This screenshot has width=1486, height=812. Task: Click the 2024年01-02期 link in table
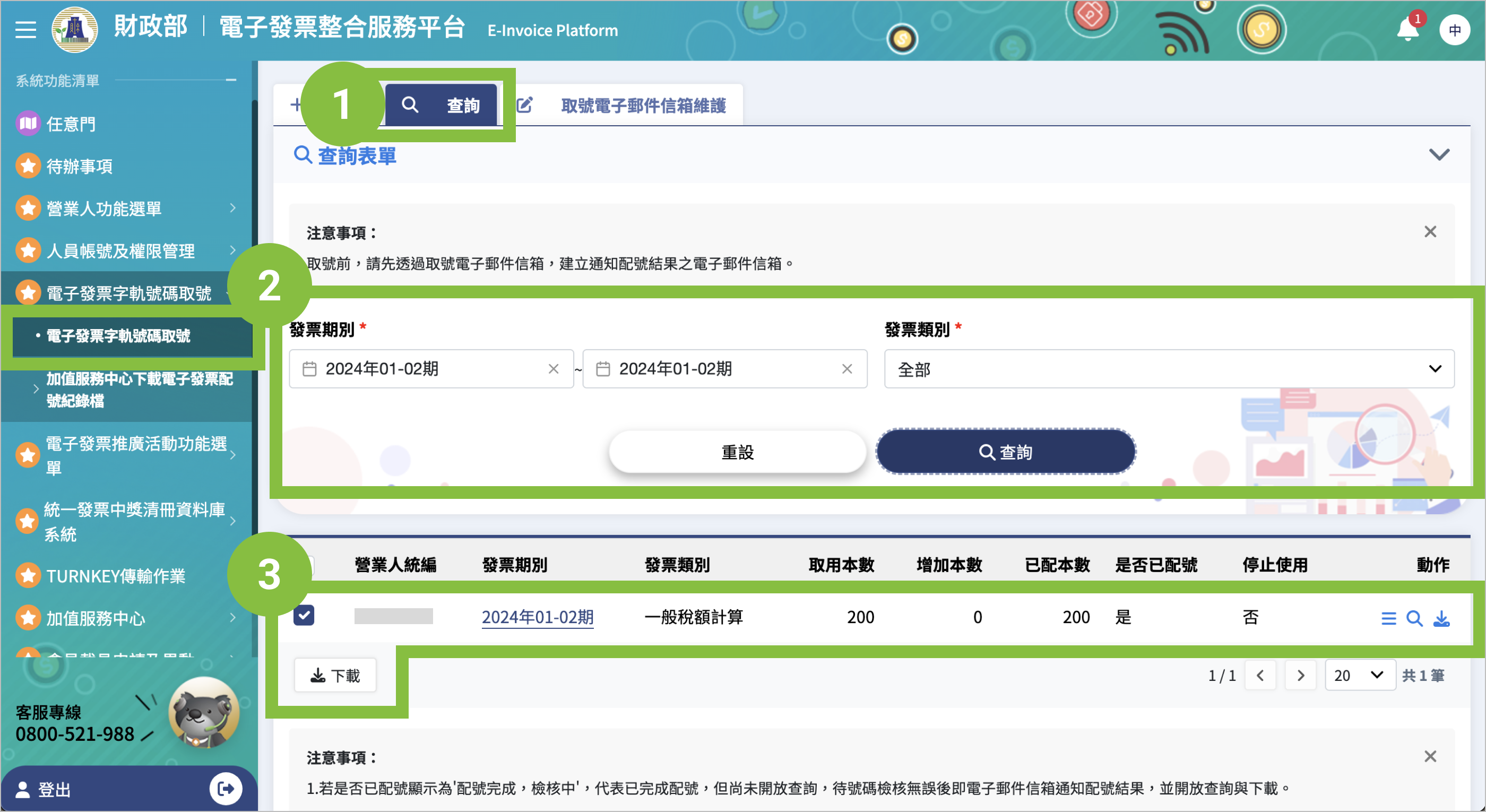click(x=537, y=617)
